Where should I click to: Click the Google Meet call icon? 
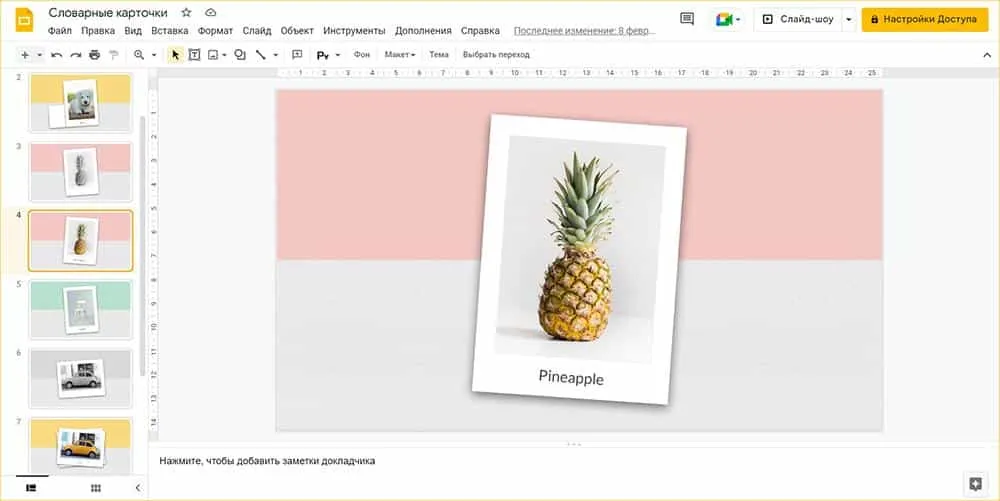pos(724,20)
